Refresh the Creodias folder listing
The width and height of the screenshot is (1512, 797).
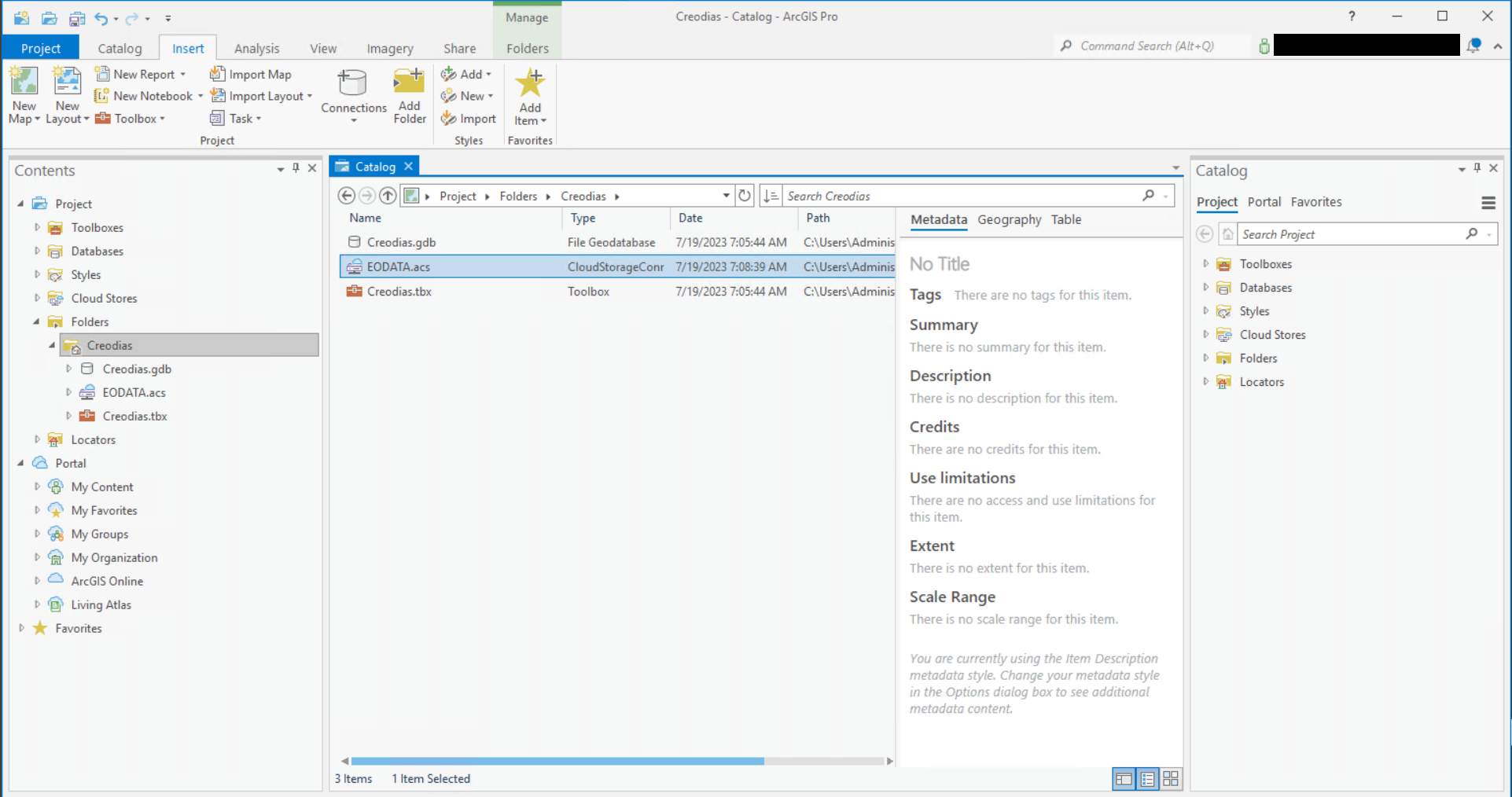point(745,195)
